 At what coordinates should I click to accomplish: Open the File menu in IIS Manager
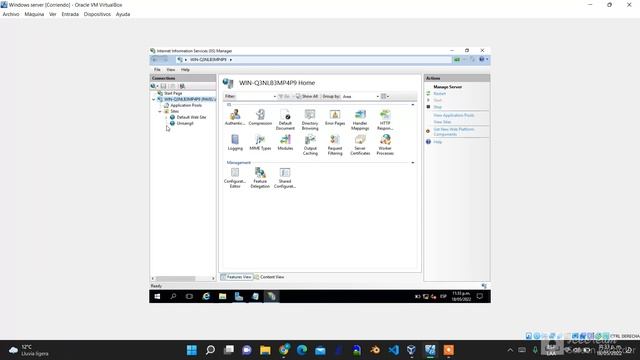[x=157, y=70]
